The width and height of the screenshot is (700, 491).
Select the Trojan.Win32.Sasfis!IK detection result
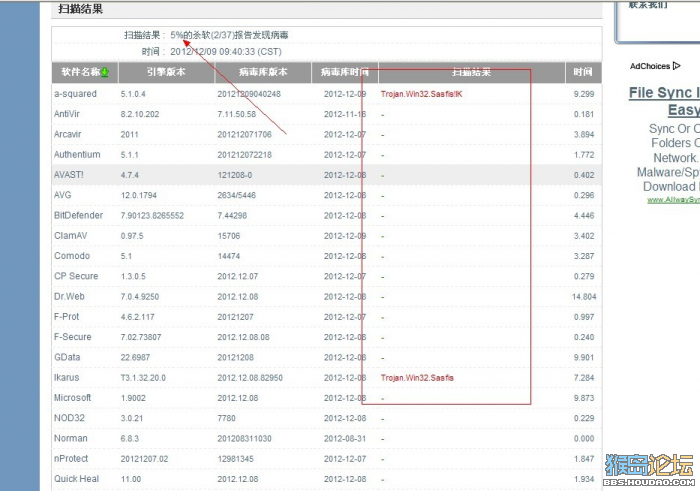(x=421, y=94)
